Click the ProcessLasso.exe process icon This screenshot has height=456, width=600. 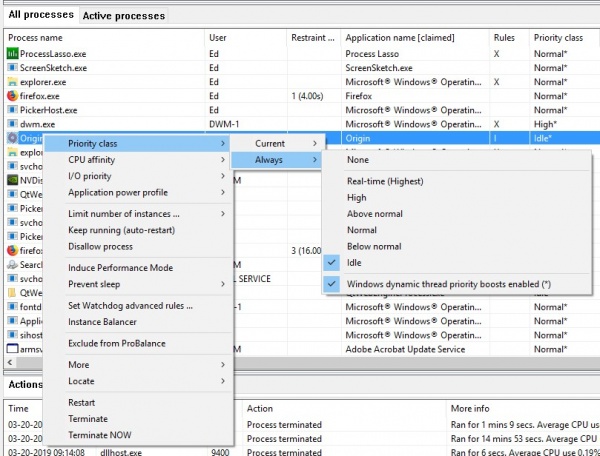coord(12,52)
